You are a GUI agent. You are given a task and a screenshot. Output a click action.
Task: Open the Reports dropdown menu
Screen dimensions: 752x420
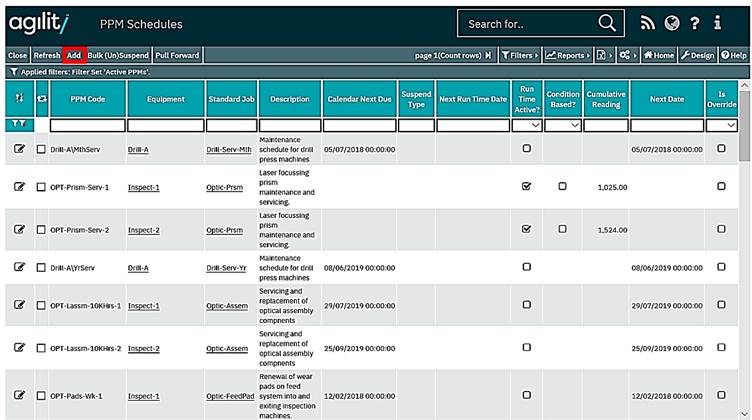(x=567, y=55)
